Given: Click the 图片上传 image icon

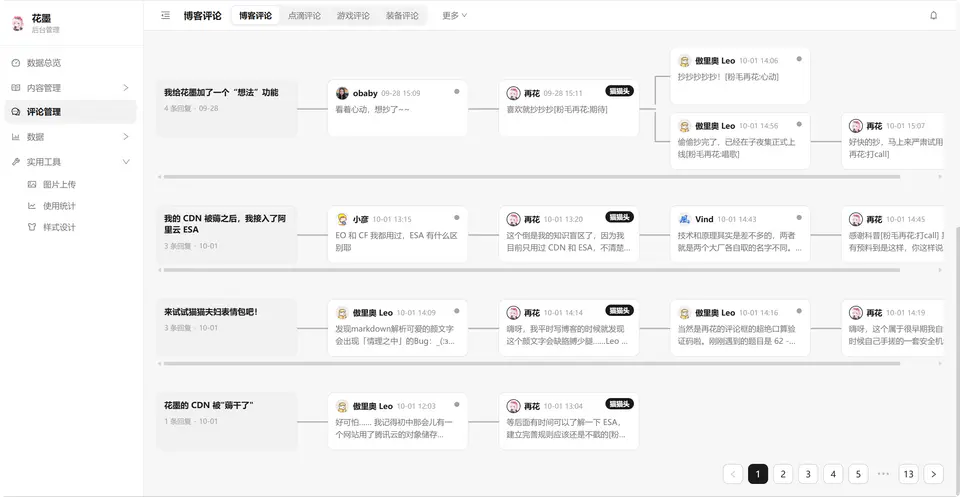Looking at the screenshot, I should click(32, 184).
